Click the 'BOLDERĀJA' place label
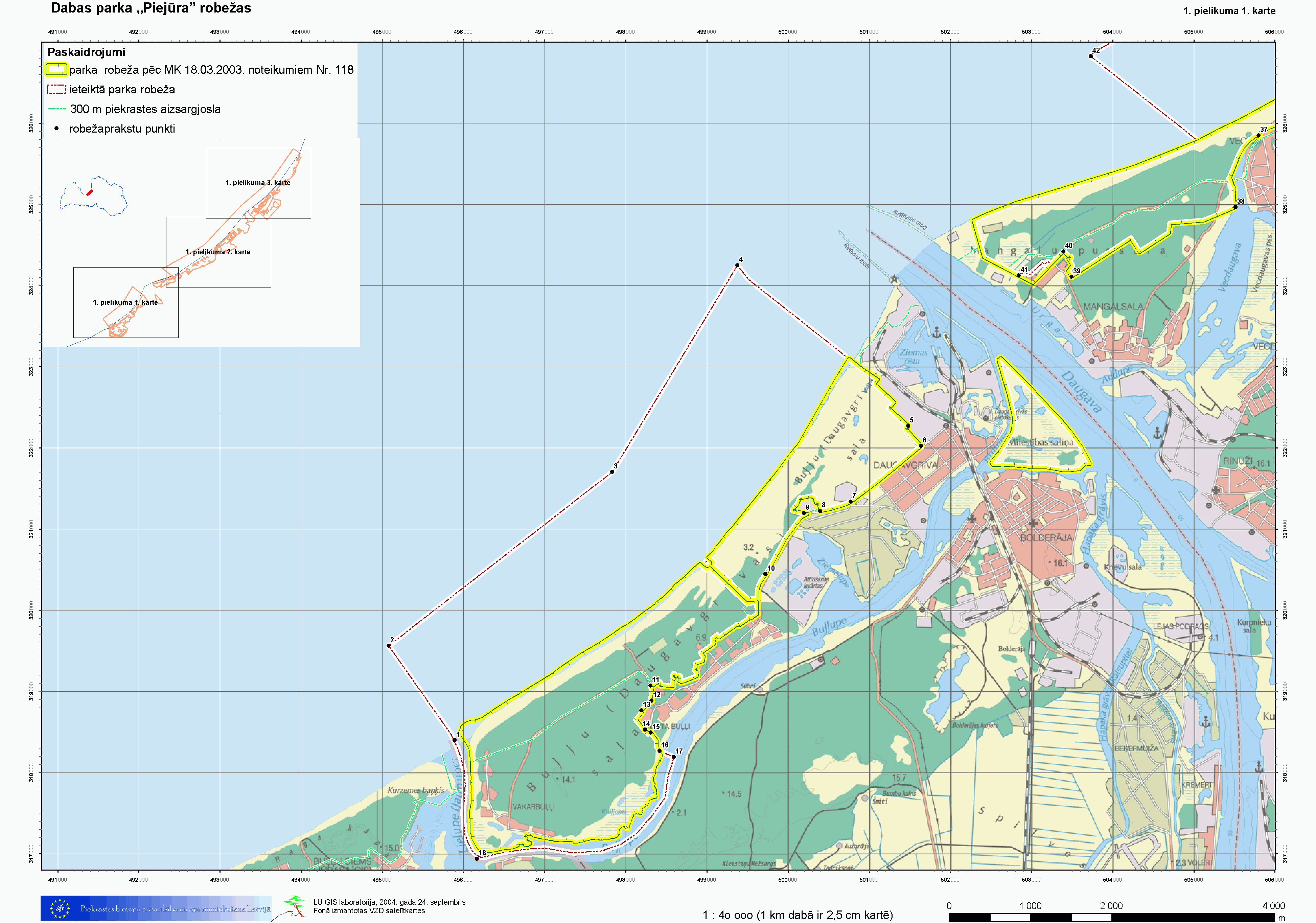This screenshot has height=923, width=1316. [1046, 538]
